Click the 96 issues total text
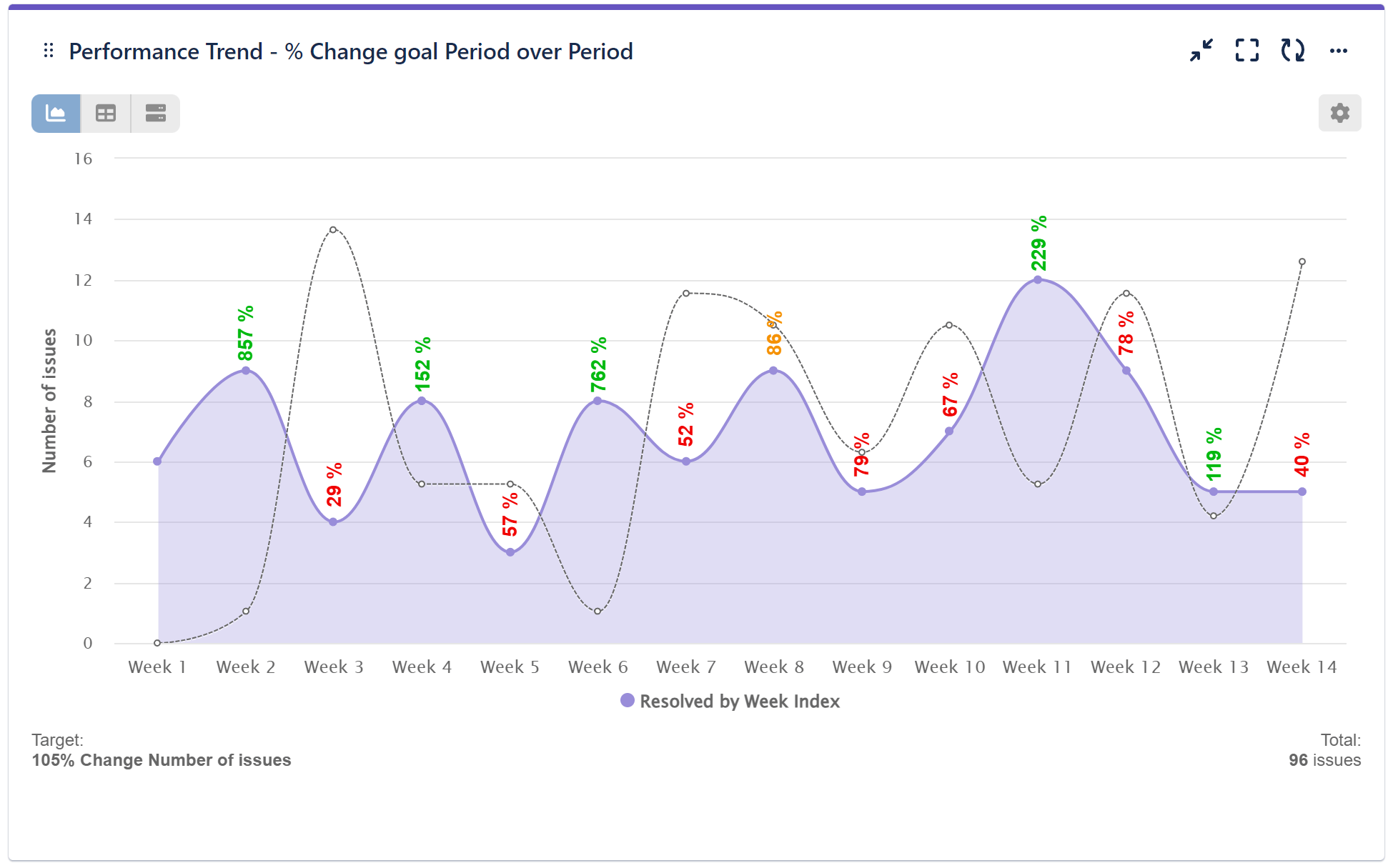The width and height of the screenshot is (1393, 868). [x=1324, y=760]
